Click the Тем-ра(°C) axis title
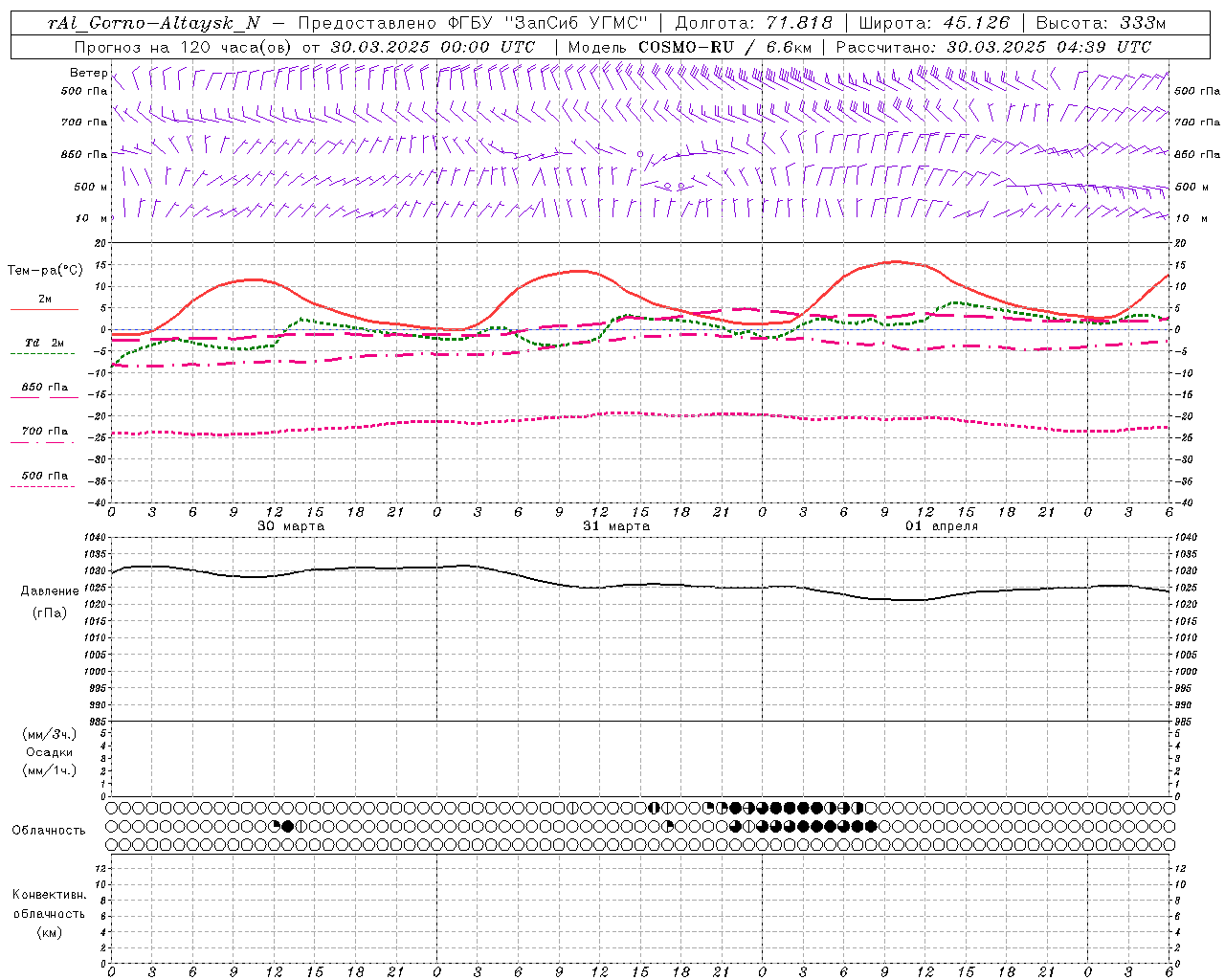Screen dimensions: 1225x980 click(x=45, y=271)
